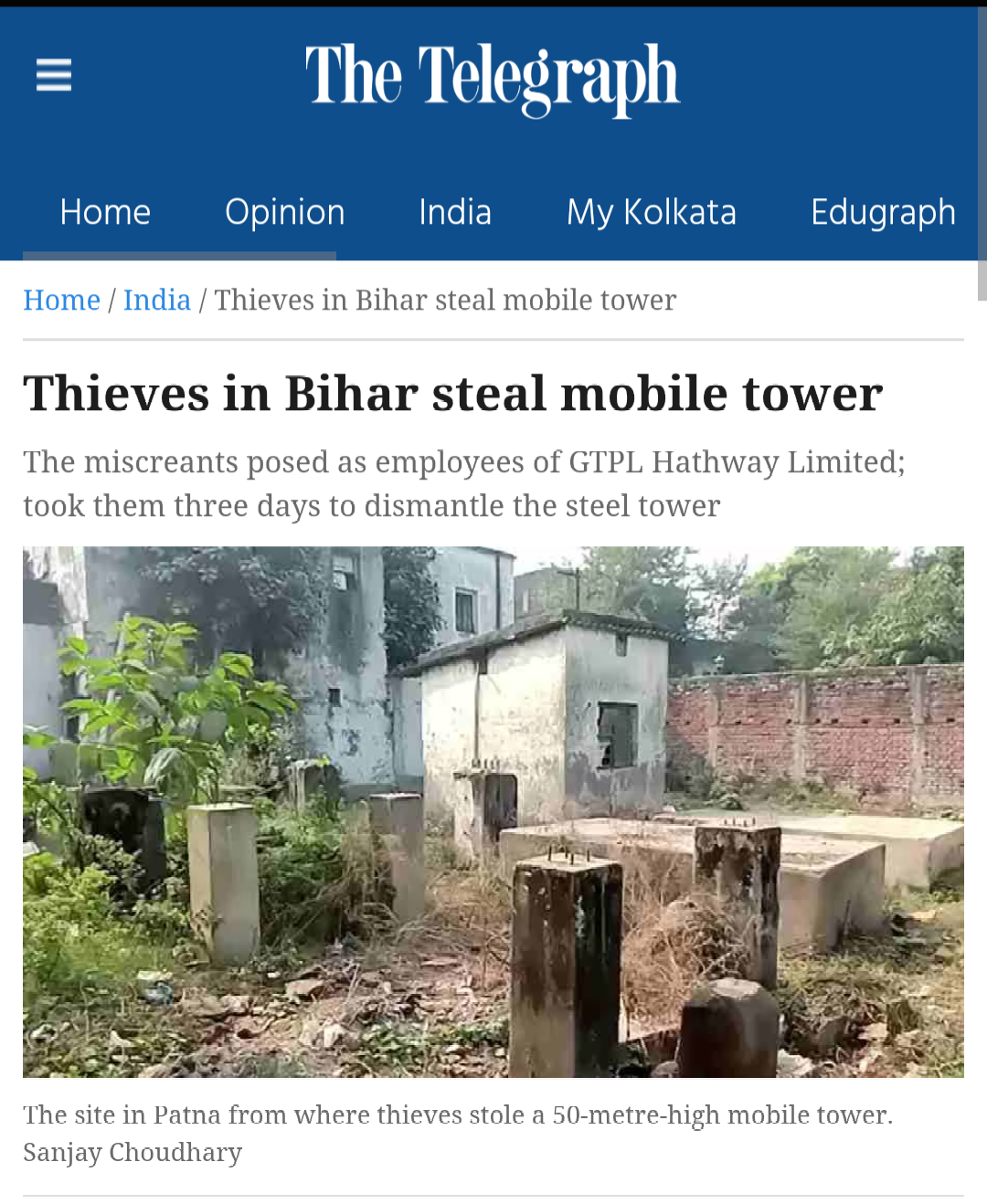
Task: Click the active tab underline beneath Home
Action: pos(179,256)
